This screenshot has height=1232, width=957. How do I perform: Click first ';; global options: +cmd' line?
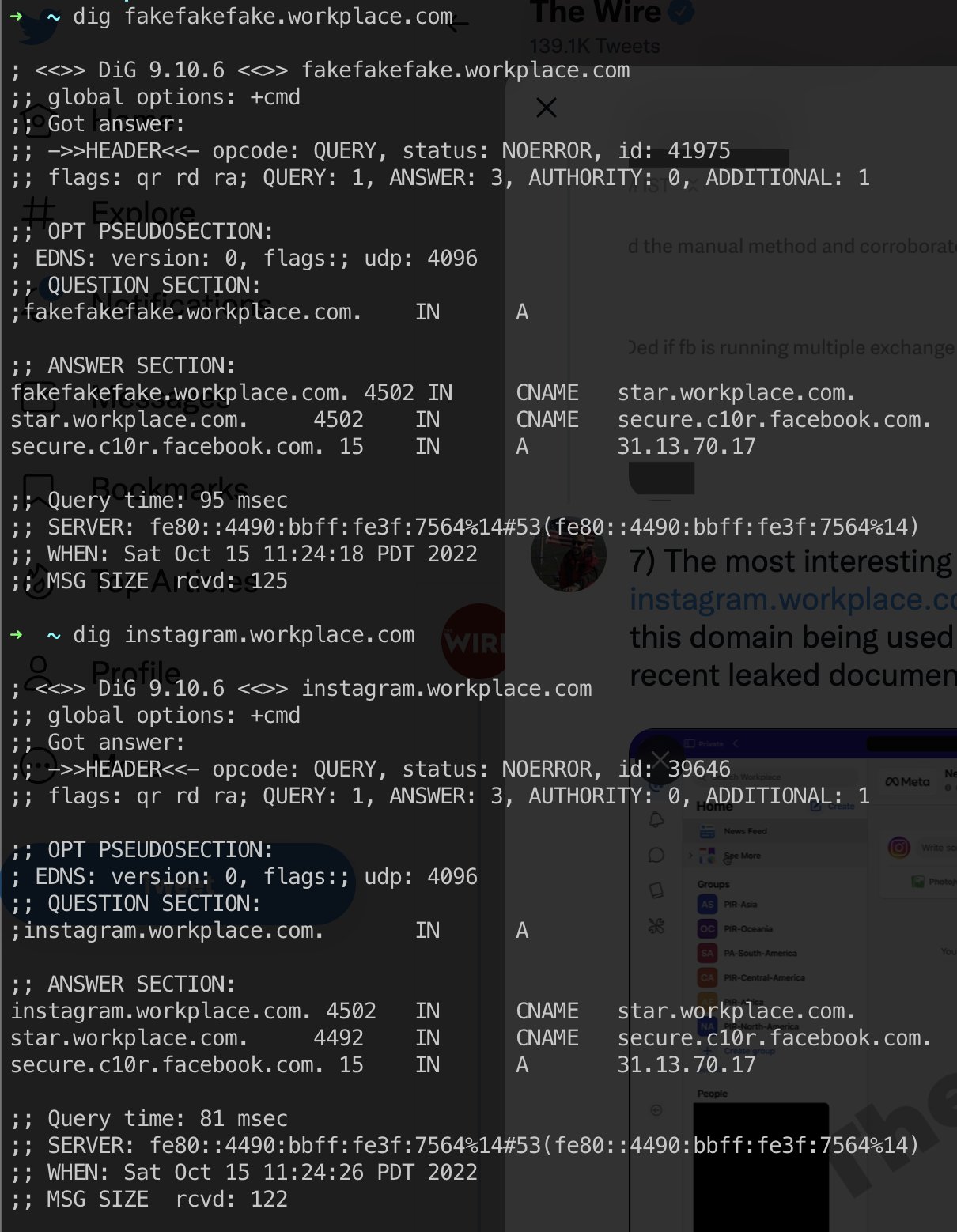[x=156, y=96]
